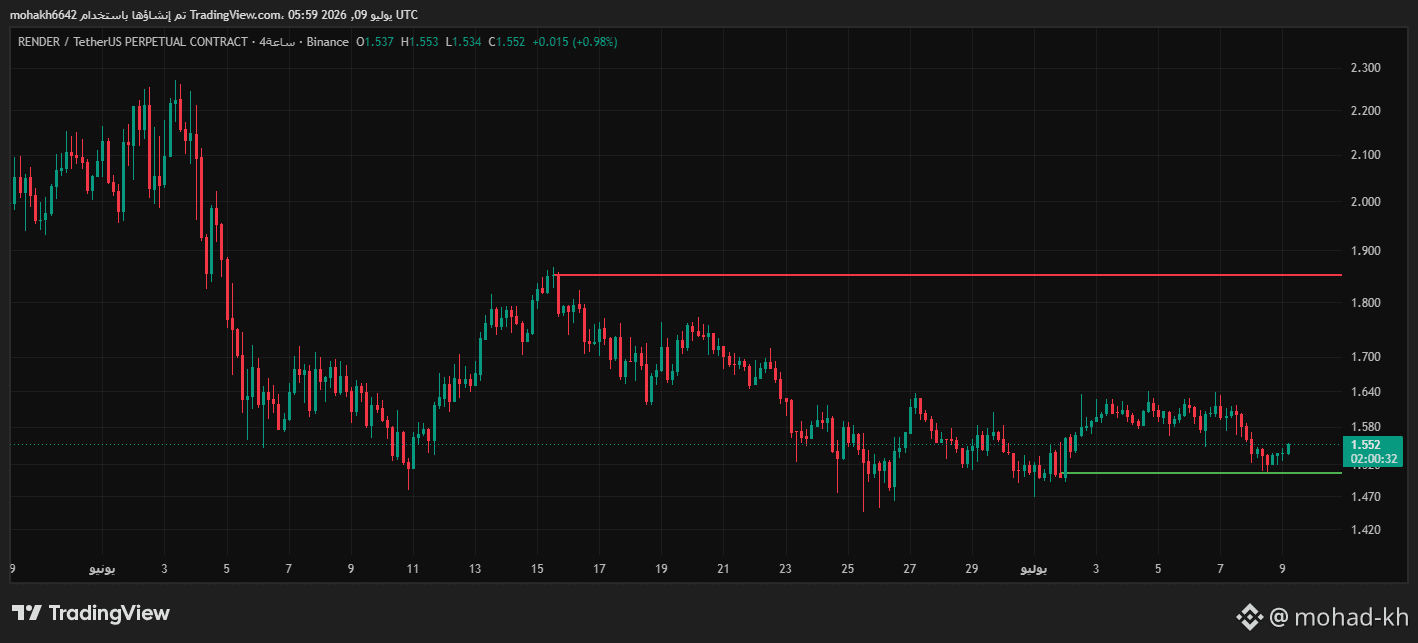
Task: Click the candle countdown 02:00:32
Action: click(x=1372, y=459)
